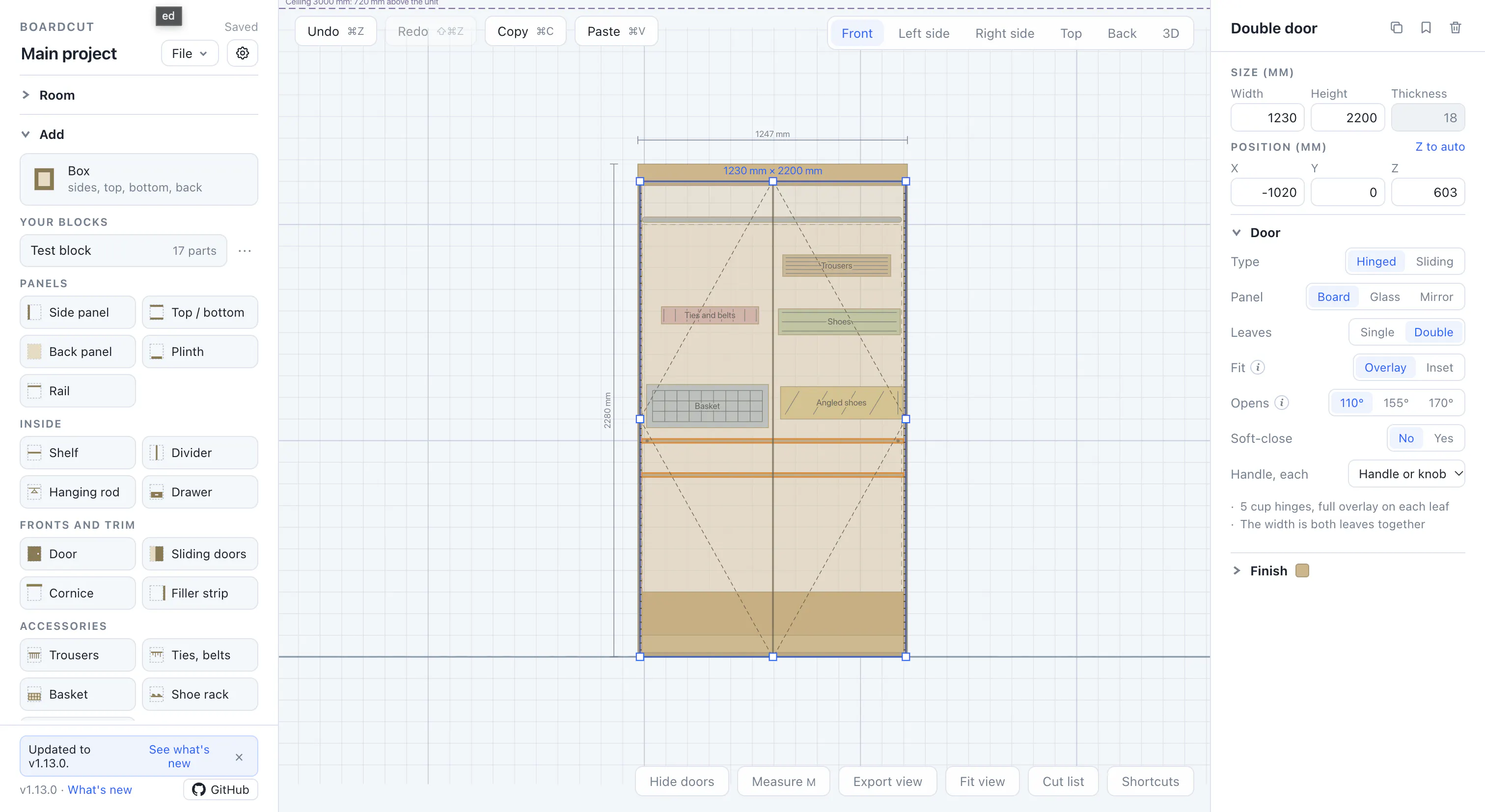Collapse the Add section

click(x=139, y=135)
